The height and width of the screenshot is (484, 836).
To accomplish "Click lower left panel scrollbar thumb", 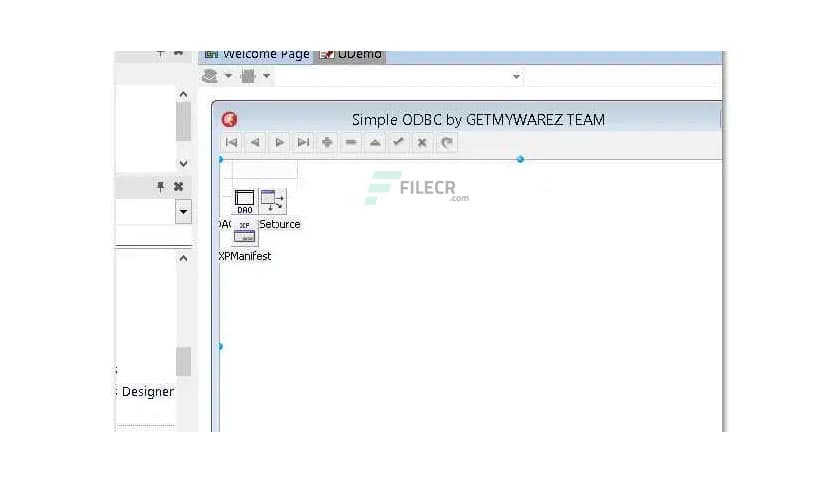I will coord(183,361).
